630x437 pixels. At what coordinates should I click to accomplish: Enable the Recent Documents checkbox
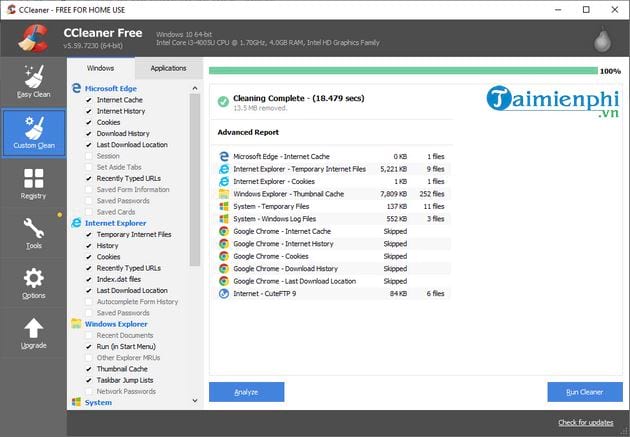click(x=89, y=335)
